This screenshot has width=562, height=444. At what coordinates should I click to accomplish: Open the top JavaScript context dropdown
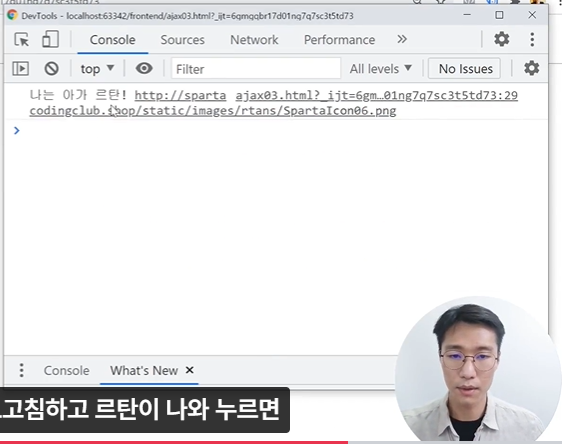click(97, 68)
